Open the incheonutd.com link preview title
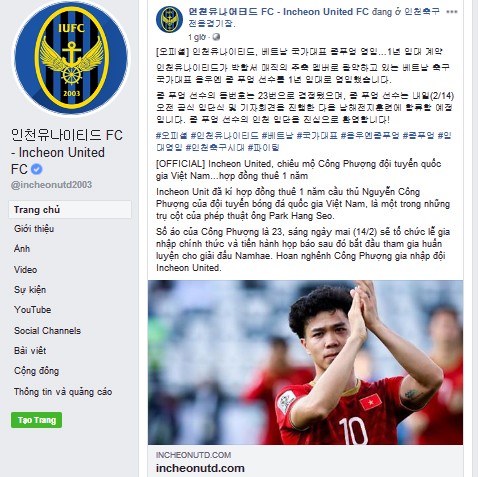478x477 pixels. 200,468
